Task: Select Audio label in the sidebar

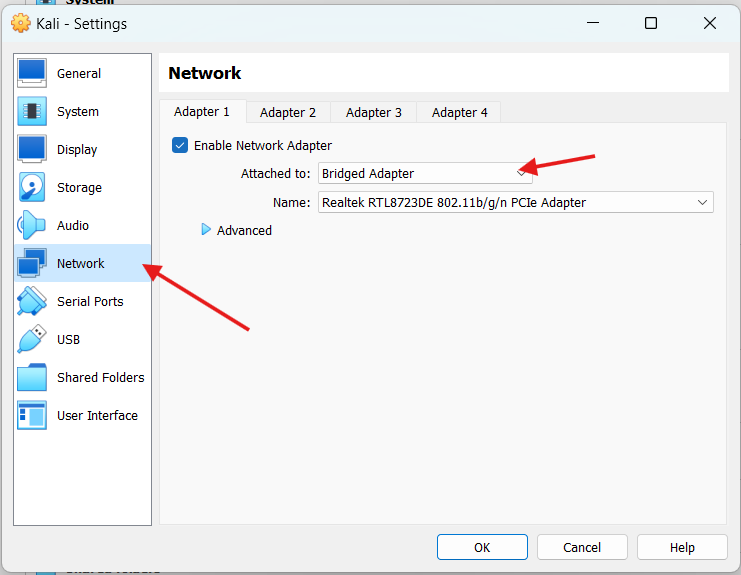Action: tap(73, 225)
